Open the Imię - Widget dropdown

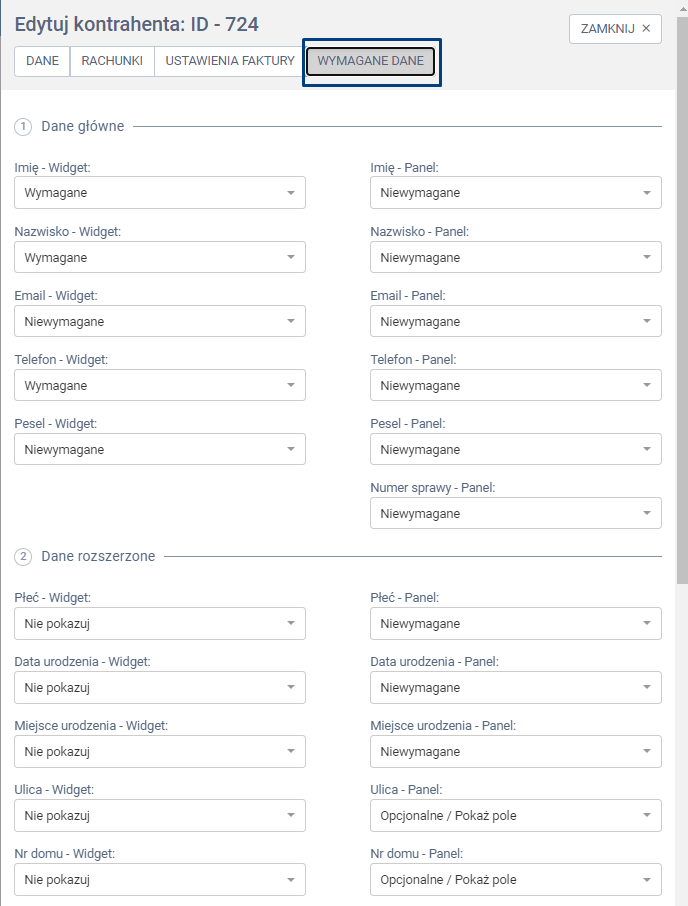[160, 193]
